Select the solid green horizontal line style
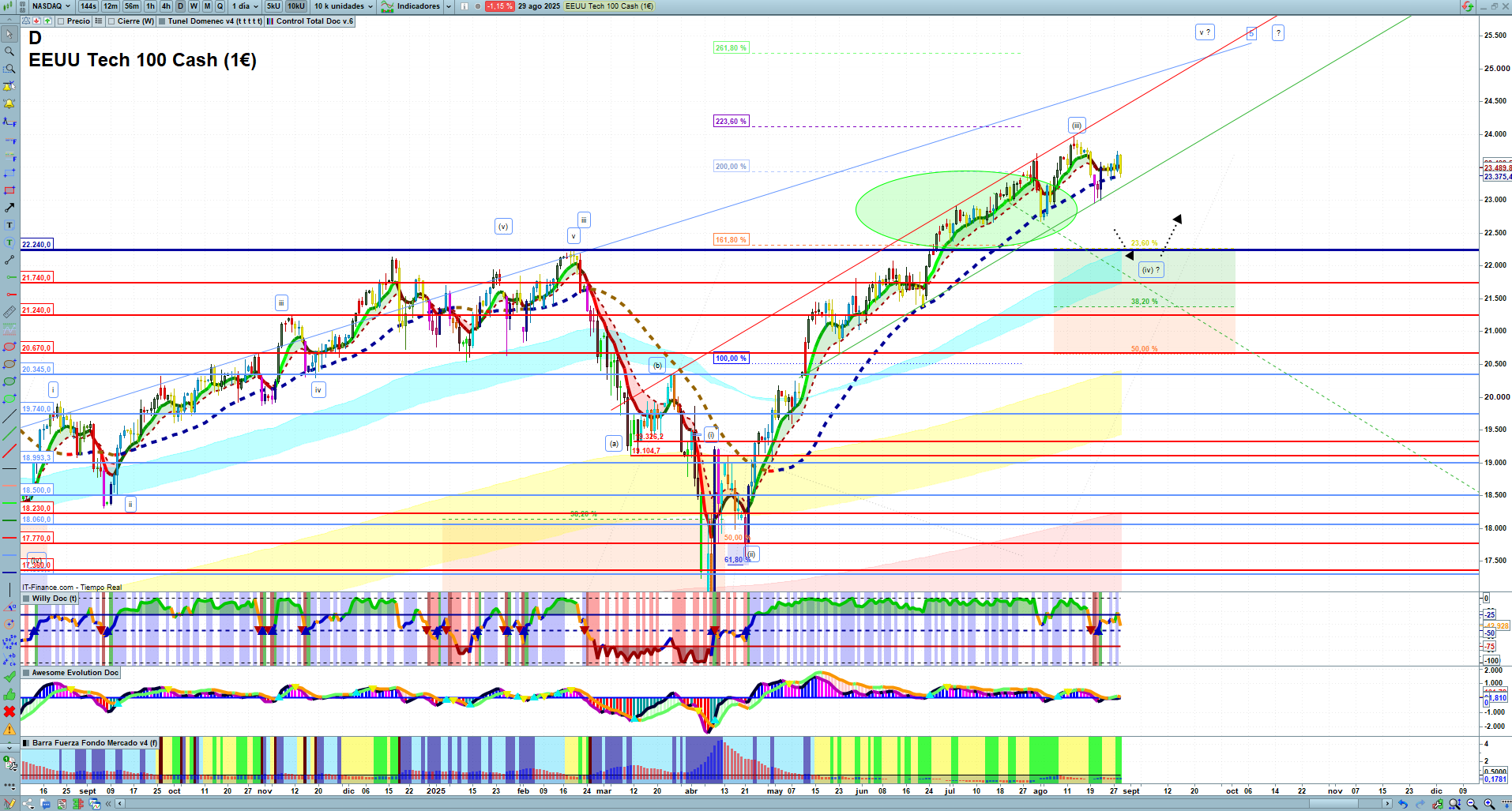This screenshot has width=1512, height=811. click(x=9, y=503)
